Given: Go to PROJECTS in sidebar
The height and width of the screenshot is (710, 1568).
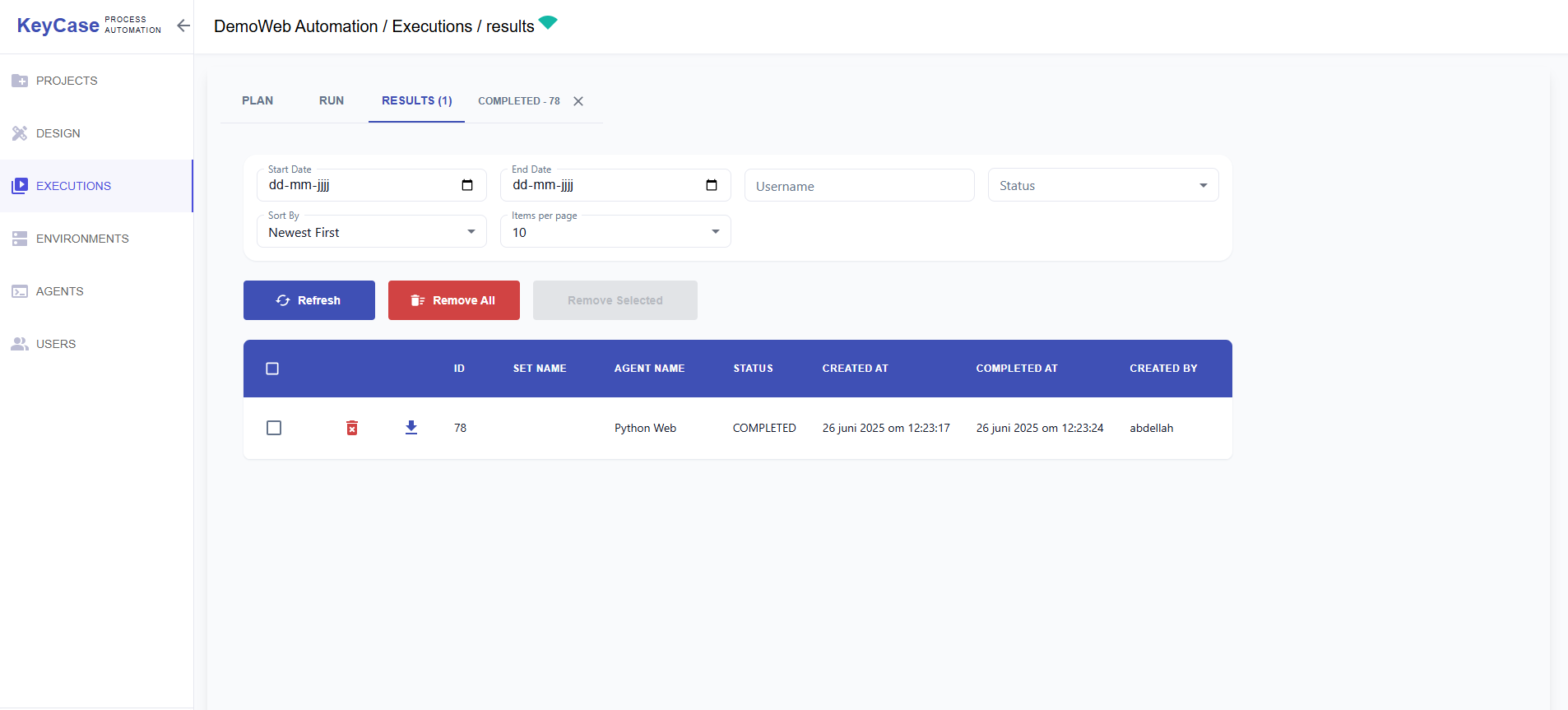Looking at the screenshot, I should pos(96,81).
